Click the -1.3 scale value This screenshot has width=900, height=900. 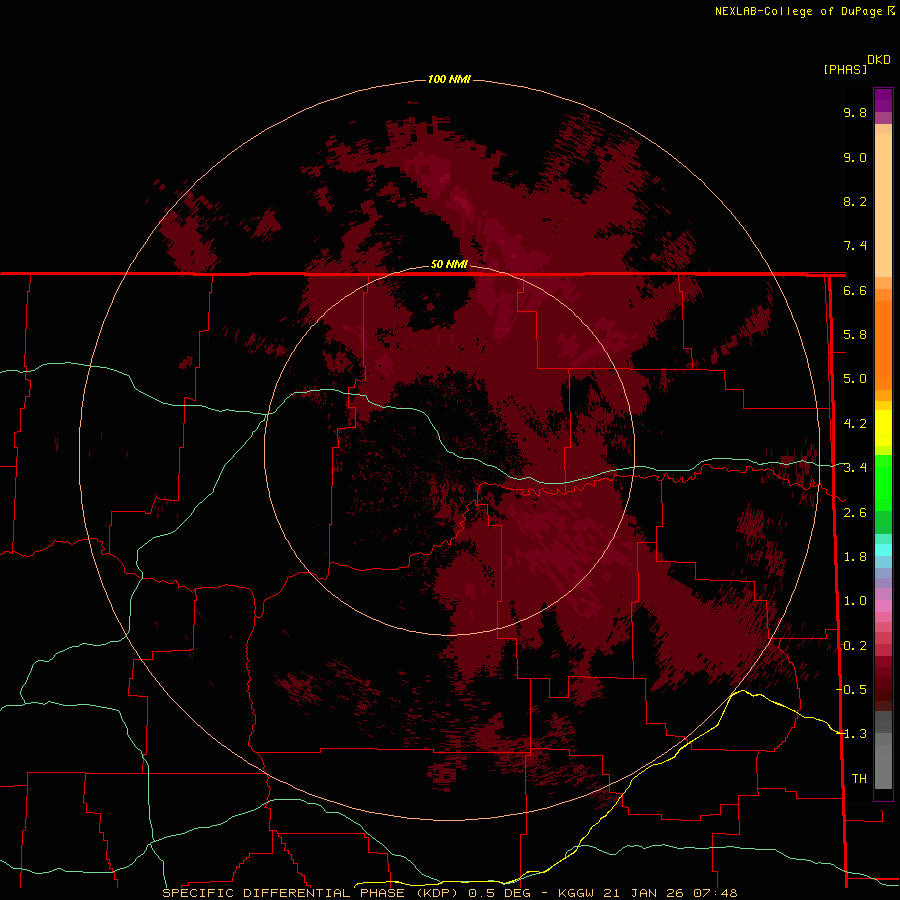coord(851,734)
